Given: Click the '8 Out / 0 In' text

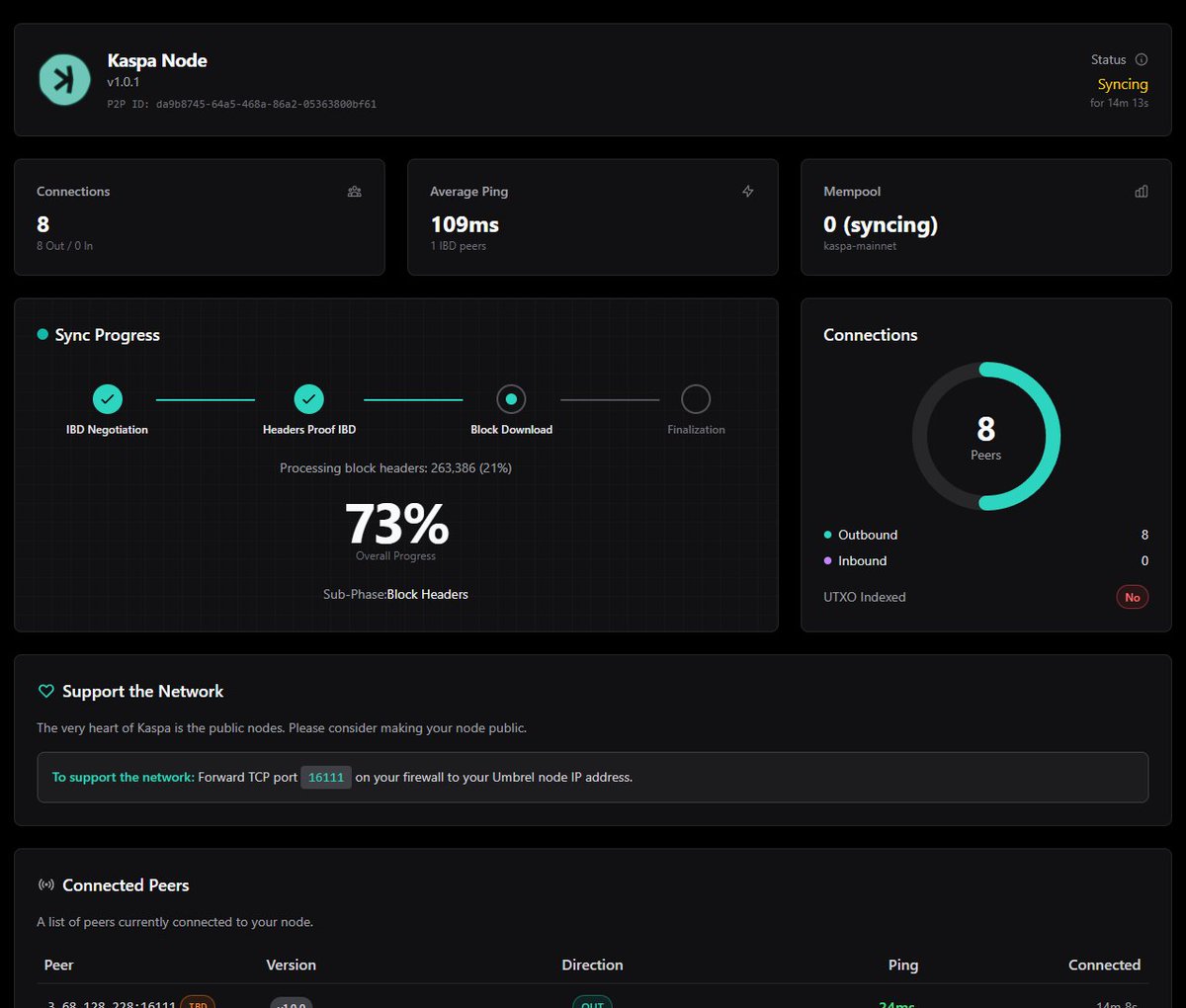Looking at the screenshot, I should 65,246.
